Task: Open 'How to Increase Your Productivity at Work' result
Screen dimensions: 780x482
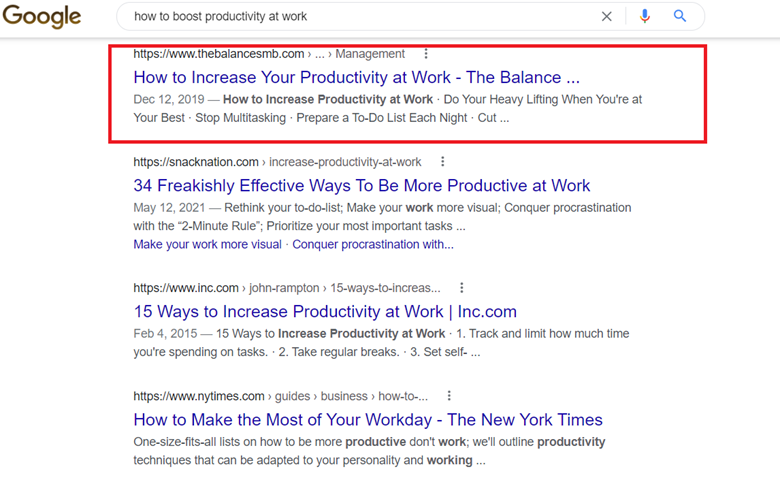Action: (x=357, y=78)
